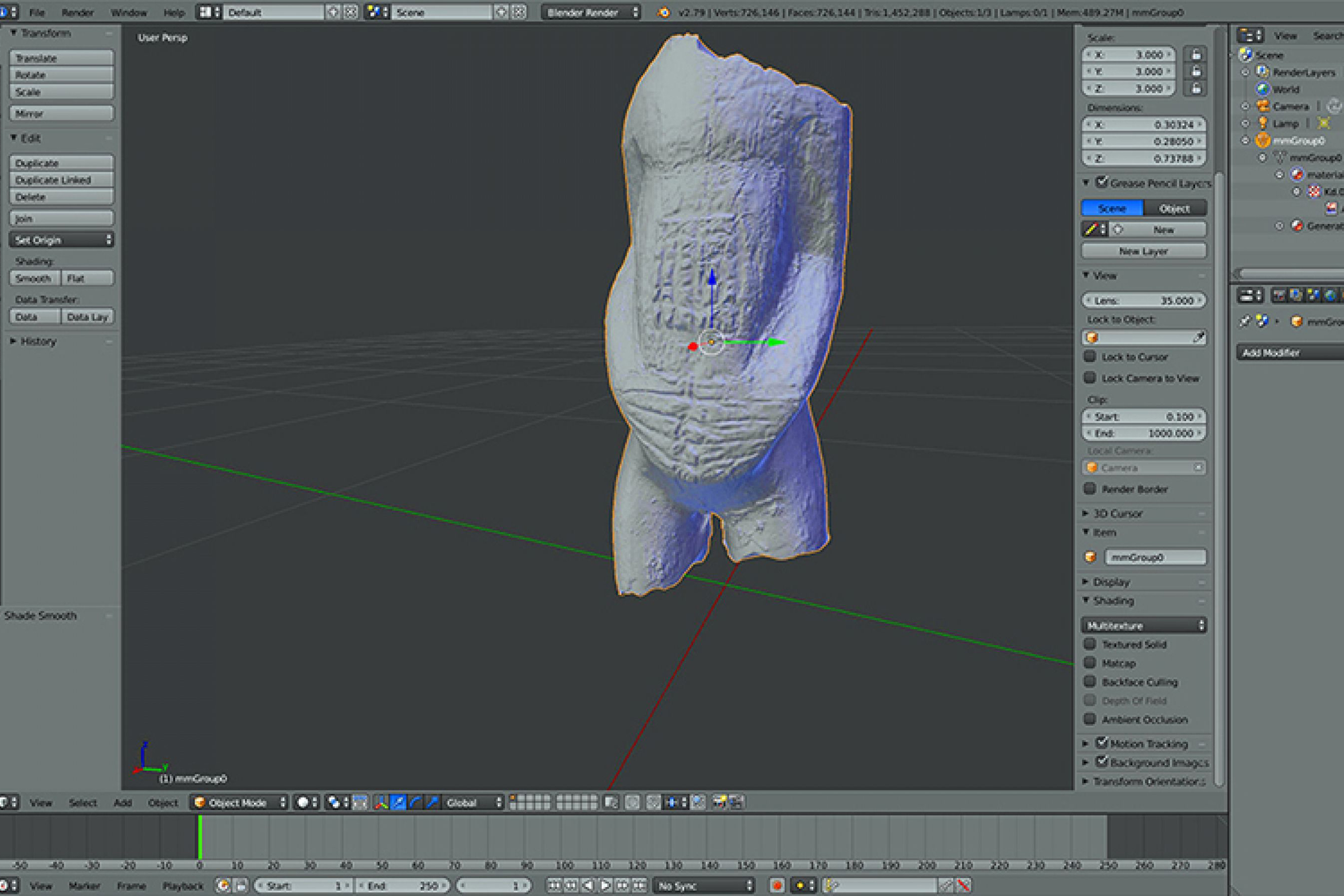The height and width of the screenshot is (896, 1344).
Task: Select the translate manipulator arrow icon
Action: (398, 802)
